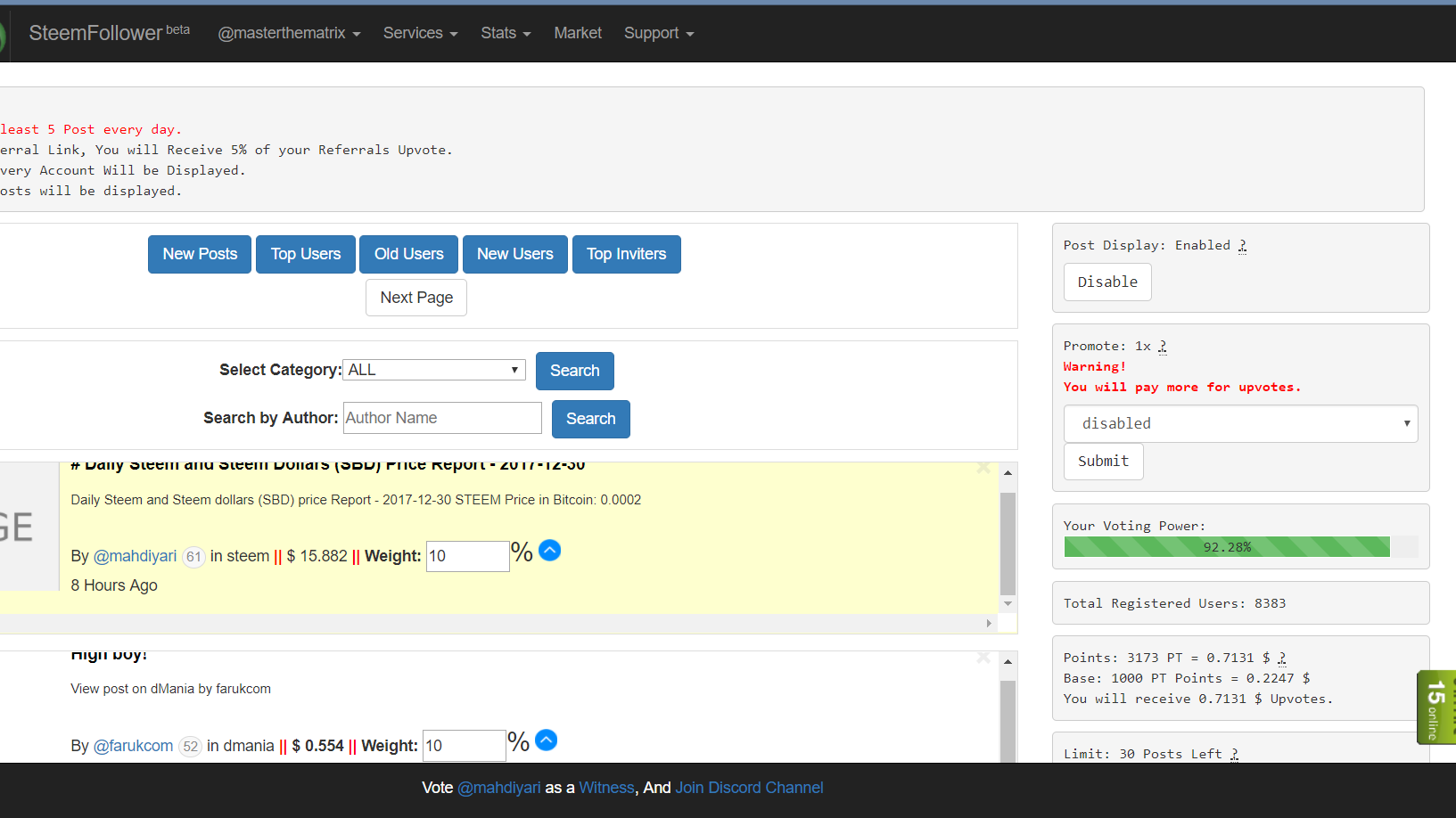Click horizontal scroll-right arrow in first post
The image size is (1456, 818).
pyautogui.click(x=989, y=623)
